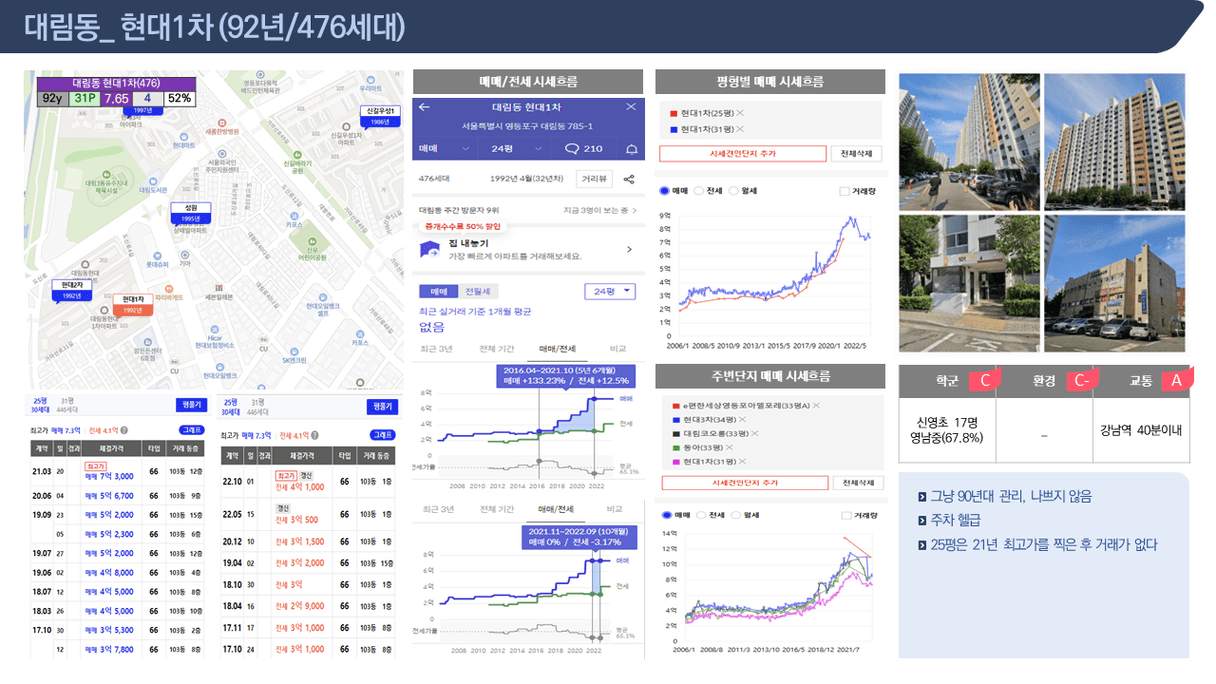Click the 거리뷰 button
Image resolution: width=1216 pixels, height=684 pixels.
click(x=594, y=179)
